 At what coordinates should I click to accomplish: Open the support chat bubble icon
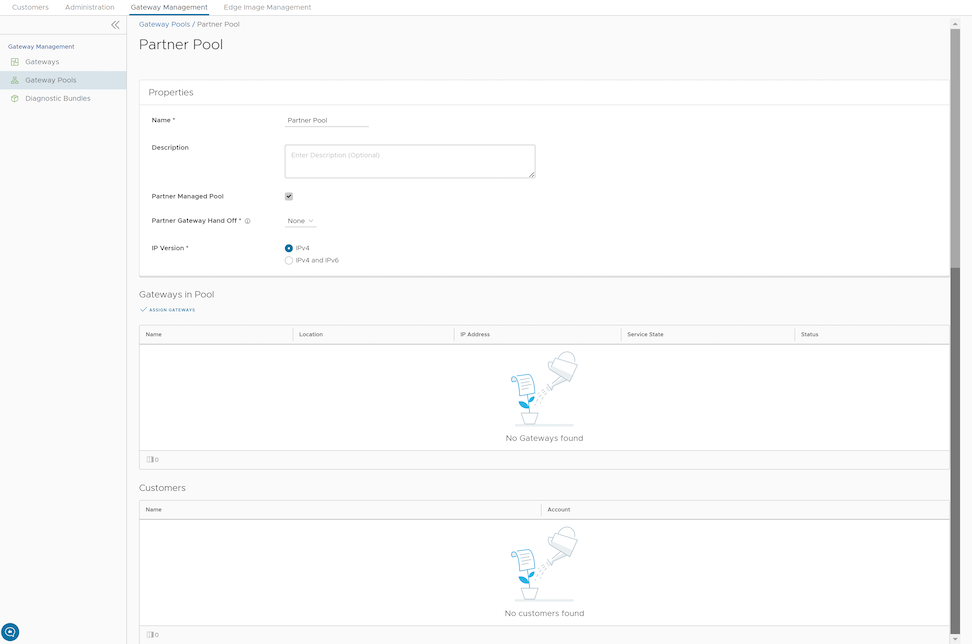pyautogui.click(x=11, y=631)
